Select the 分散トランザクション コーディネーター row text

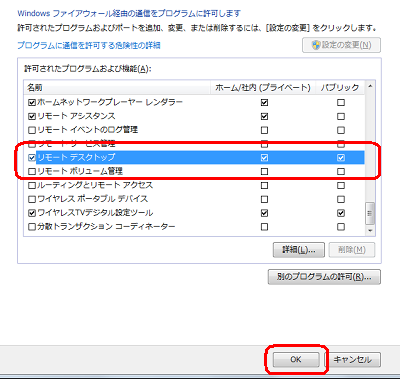point(106,227)
